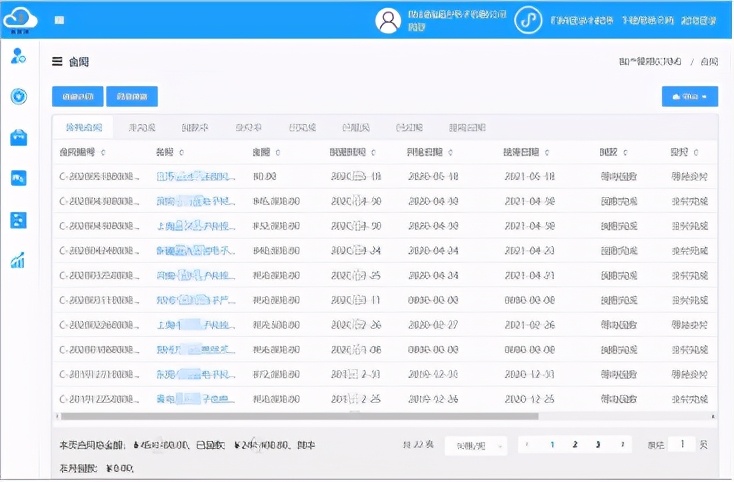Screen dimensions: 734x482
Task: Click the date cell 2021-02-26
Action: pyautogui.click(x=529, y=325)
